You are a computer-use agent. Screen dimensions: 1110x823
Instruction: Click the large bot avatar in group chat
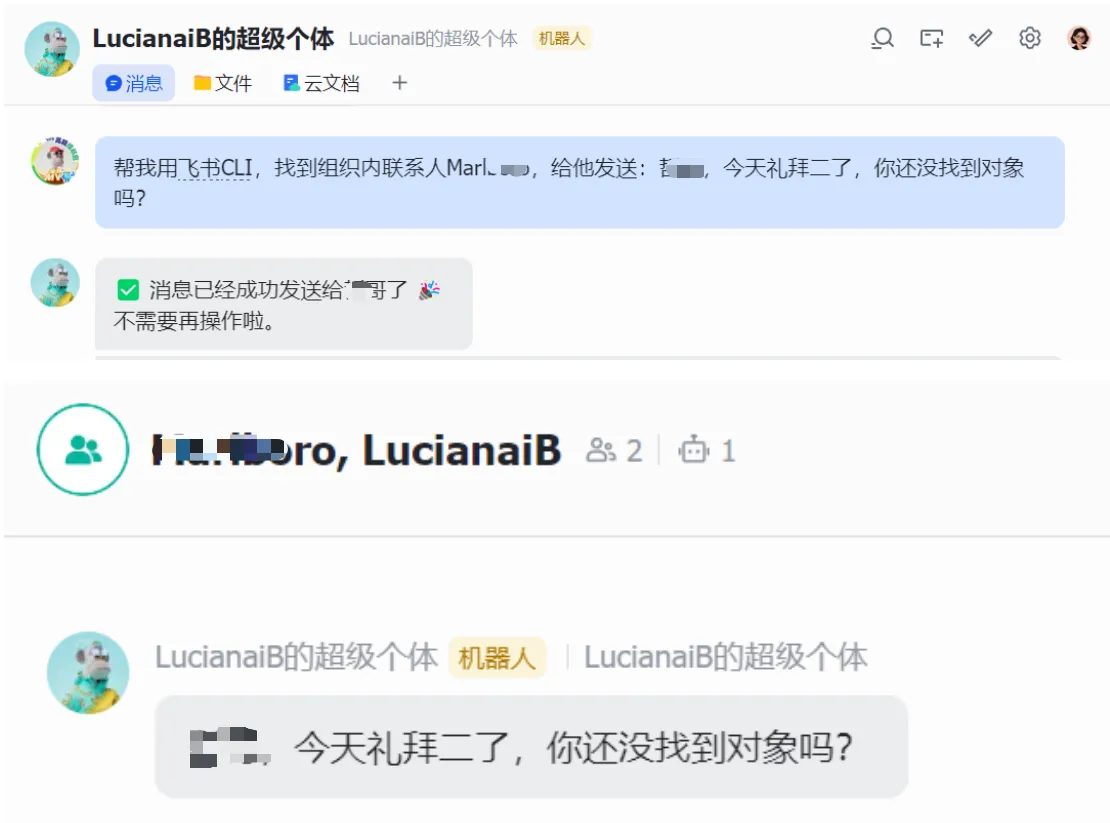(88, 672)
